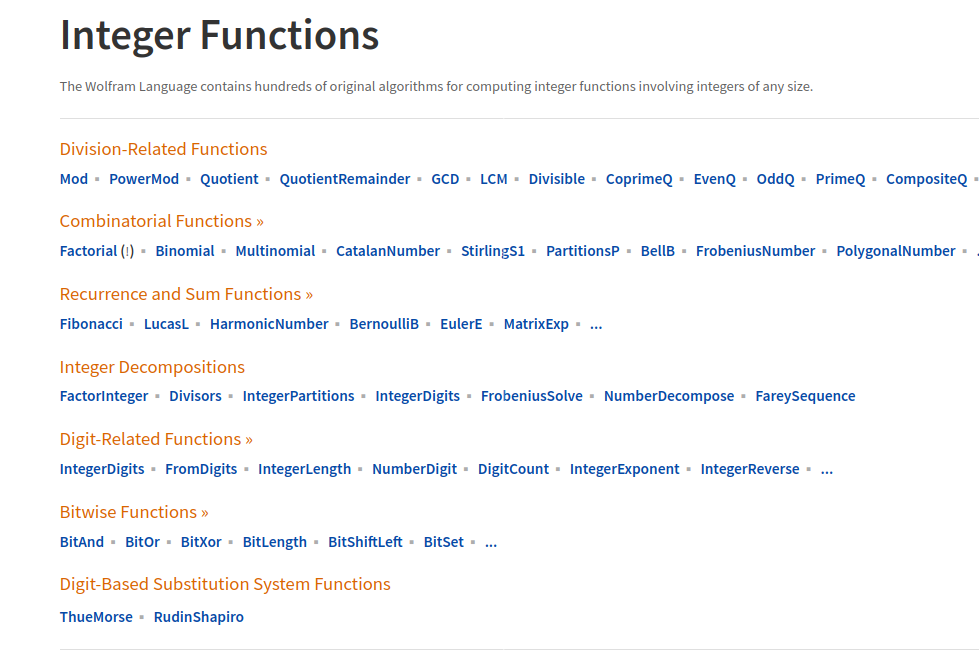The width and height of the screenshot is (979, 668).
Task: Open the BitXor function link
Action: click(201, 542)
